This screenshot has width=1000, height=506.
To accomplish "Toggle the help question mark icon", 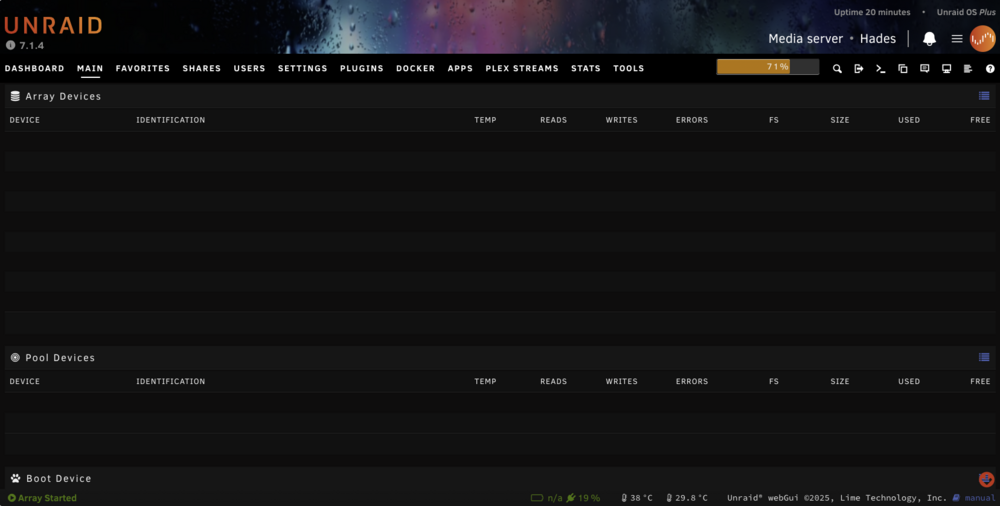I will pyautogui.click(x=990, y=68).
